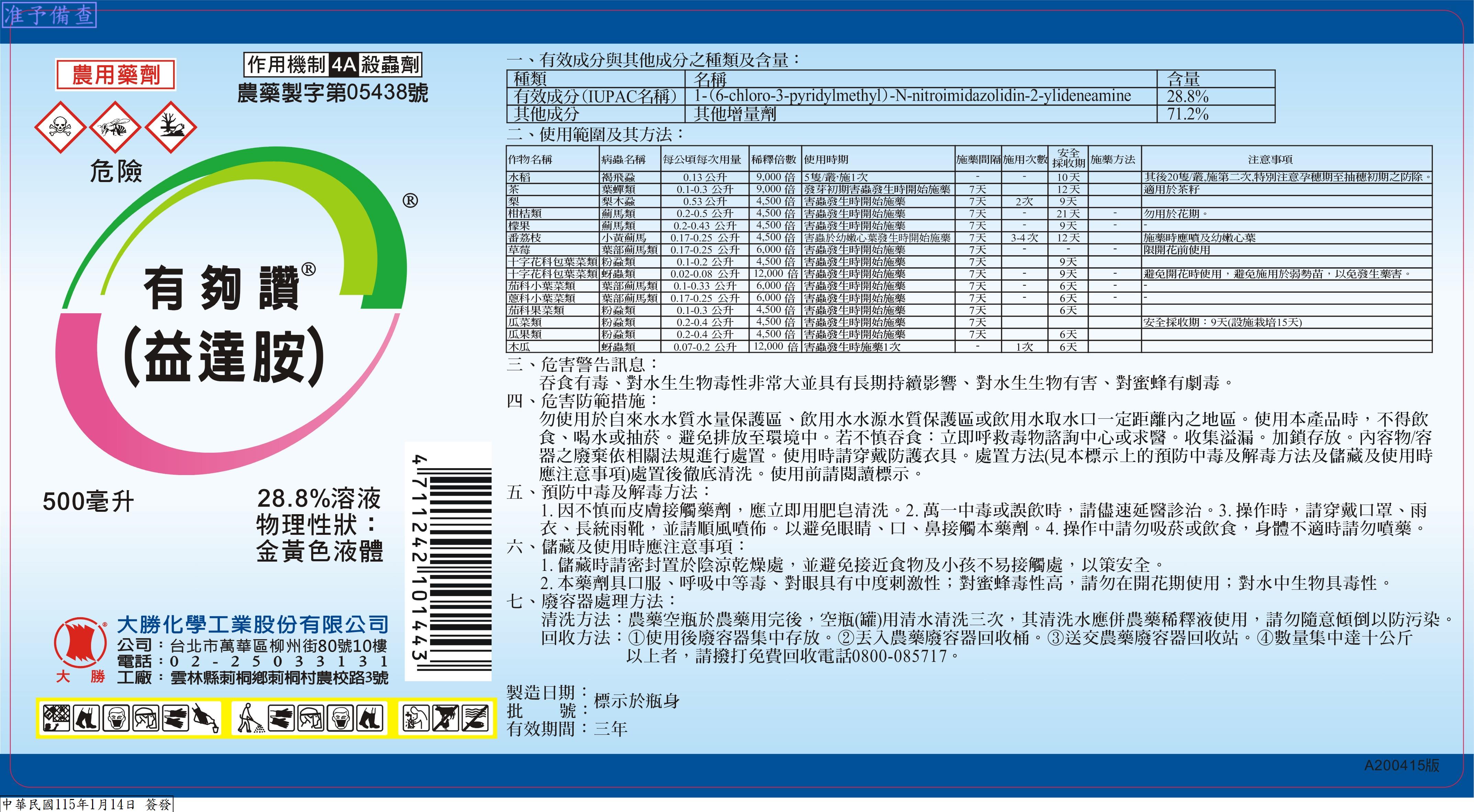Click the boots icon beside the locked storage pictogram
This screenshot has width=1474, height=812.
87,718
